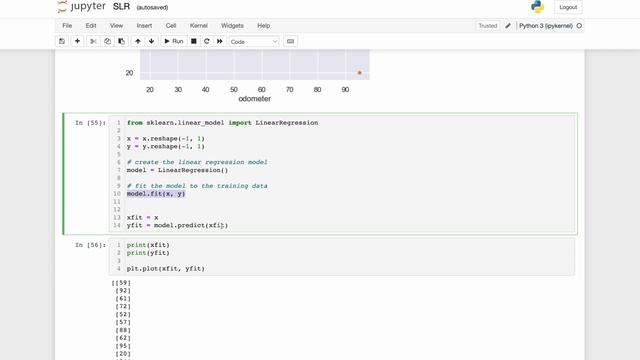Click the Jupyter logo
This screenshot has height=360, width=640.
[x=82, y=7]
